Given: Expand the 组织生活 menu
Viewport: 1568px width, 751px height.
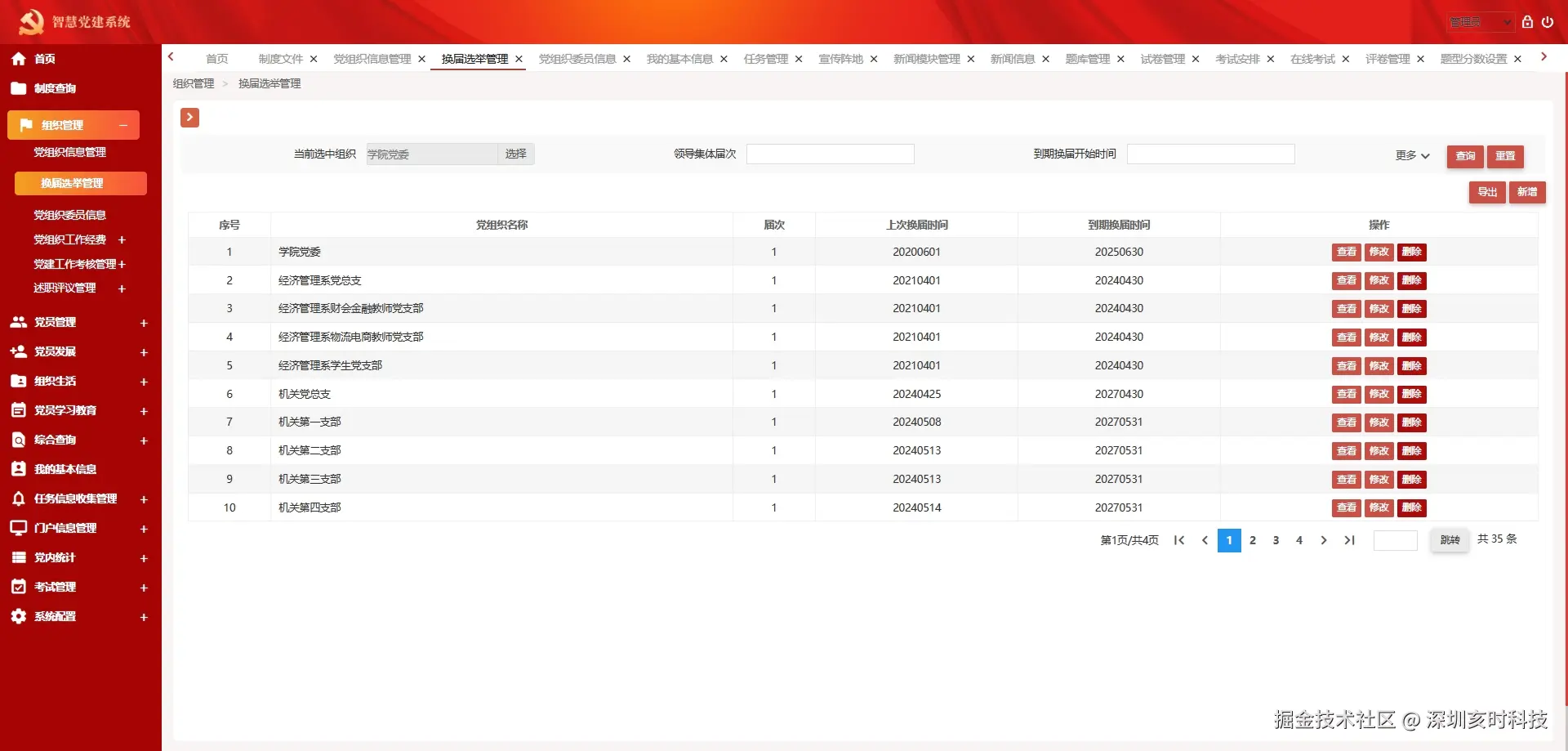Looking at the screenshot, I should point(144,382).
